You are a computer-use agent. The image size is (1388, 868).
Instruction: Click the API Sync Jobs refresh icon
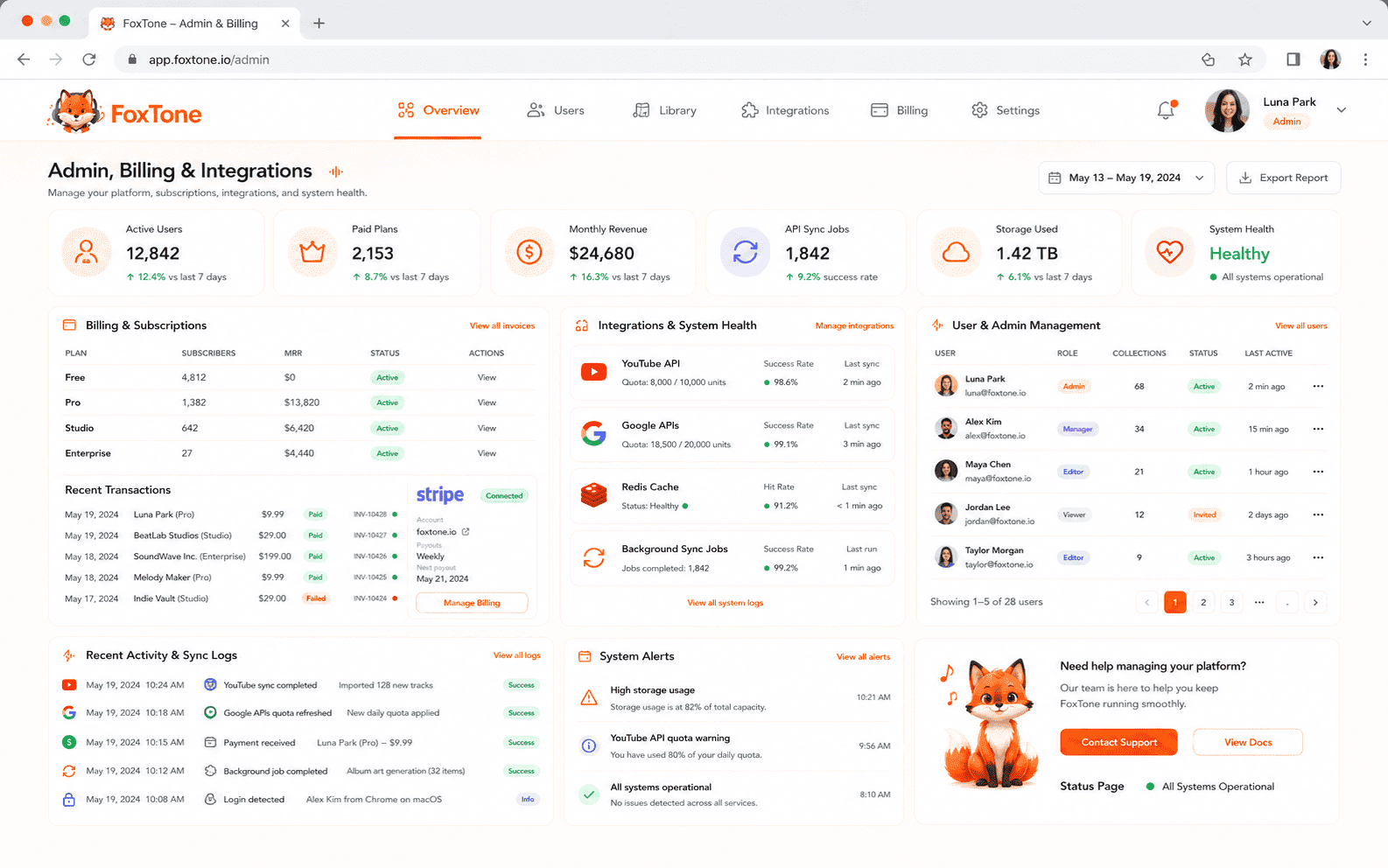(x=745, y=252)
